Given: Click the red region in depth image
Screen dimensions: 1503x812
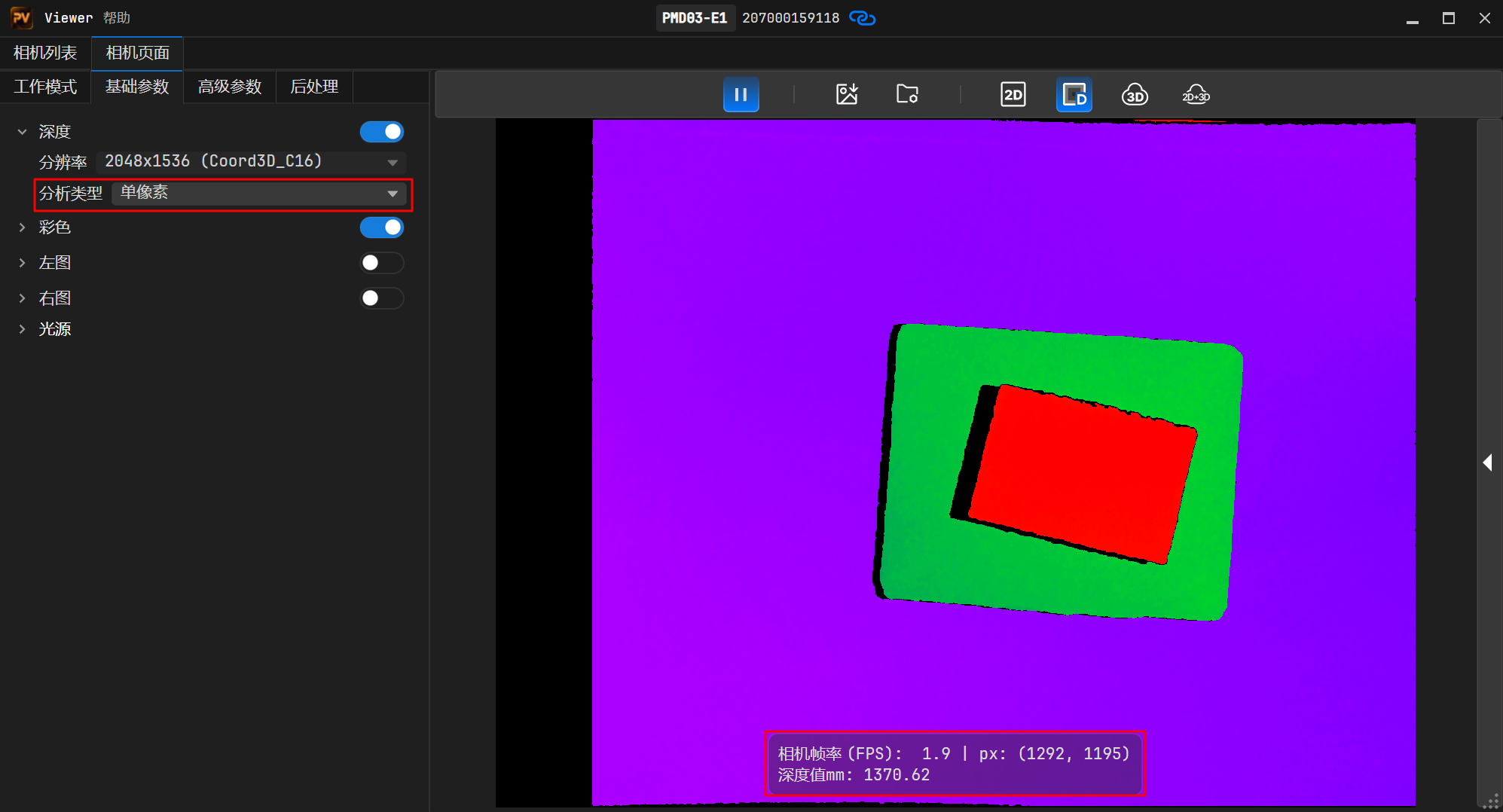Looking at the screenshot, I should 1082,474.
